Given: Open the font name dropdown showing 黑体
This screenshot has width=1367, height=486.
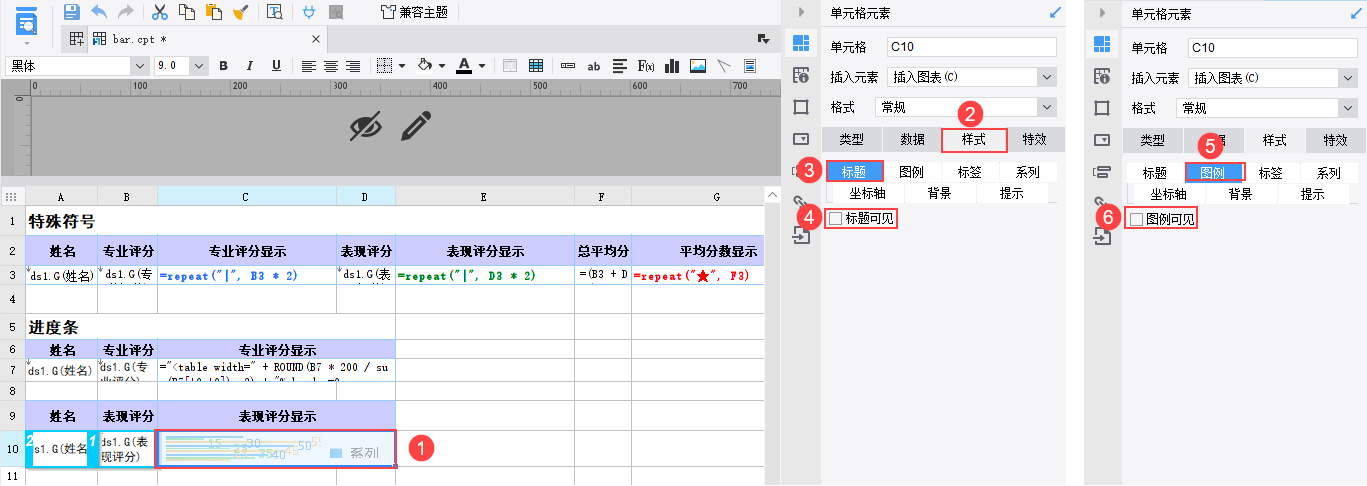Looking at the screenshot, I should click(x=77, y=66).
